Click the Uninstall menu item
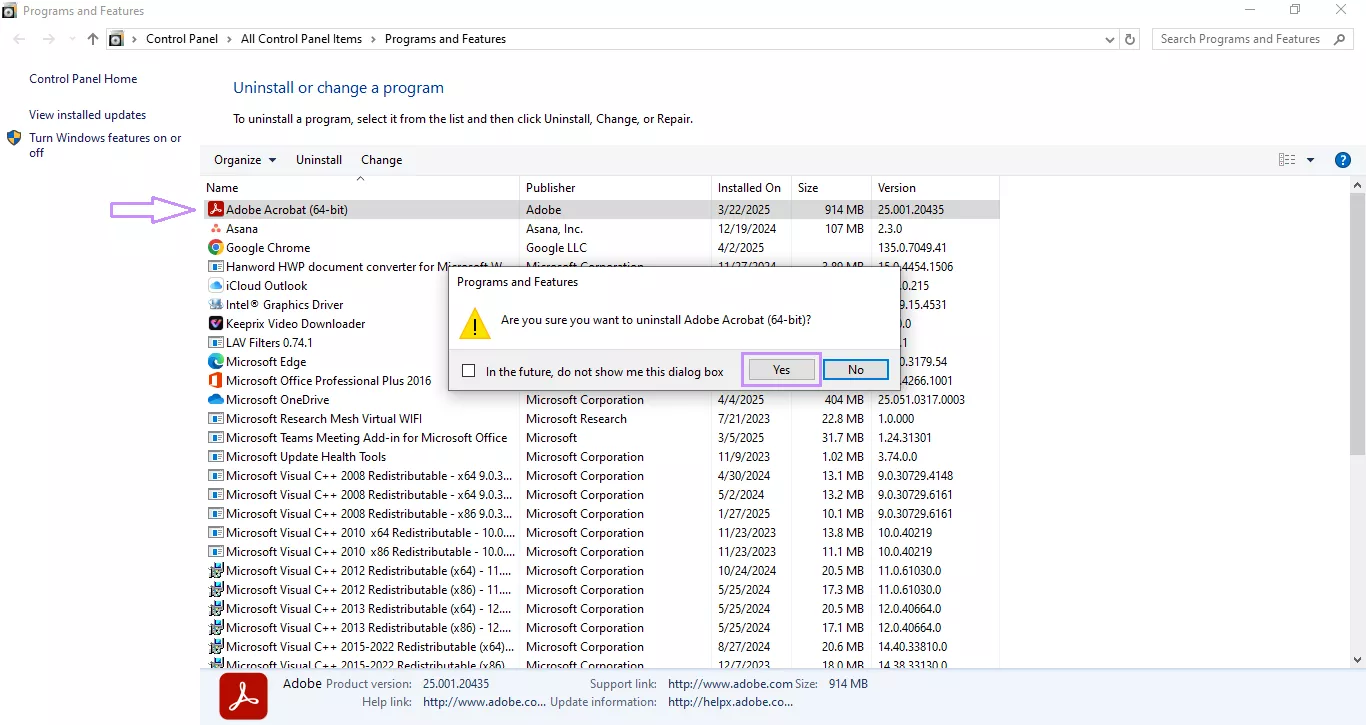This screenshot has height=725, width=1366. tap(319, 160)
